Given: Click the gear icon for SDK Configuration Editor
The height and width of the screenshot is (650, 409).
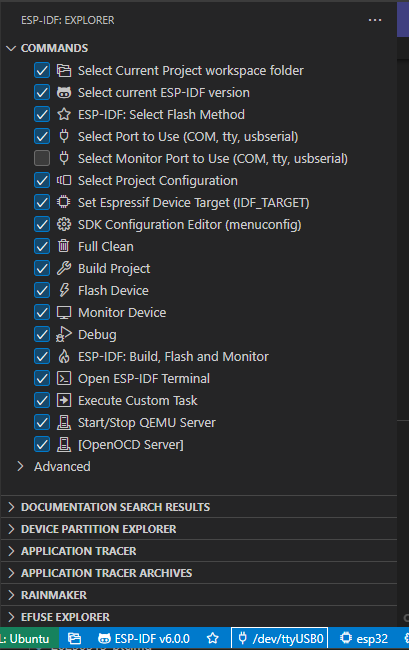Looking at the screenshot, I should pyautogui.click(x=64, y=224).
